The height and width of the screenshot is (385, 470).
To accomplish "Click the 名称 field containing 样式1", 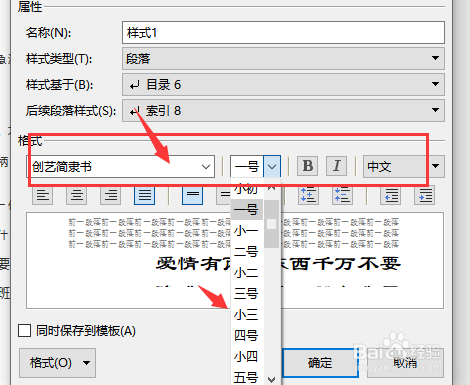I will (x=283, y=33).
